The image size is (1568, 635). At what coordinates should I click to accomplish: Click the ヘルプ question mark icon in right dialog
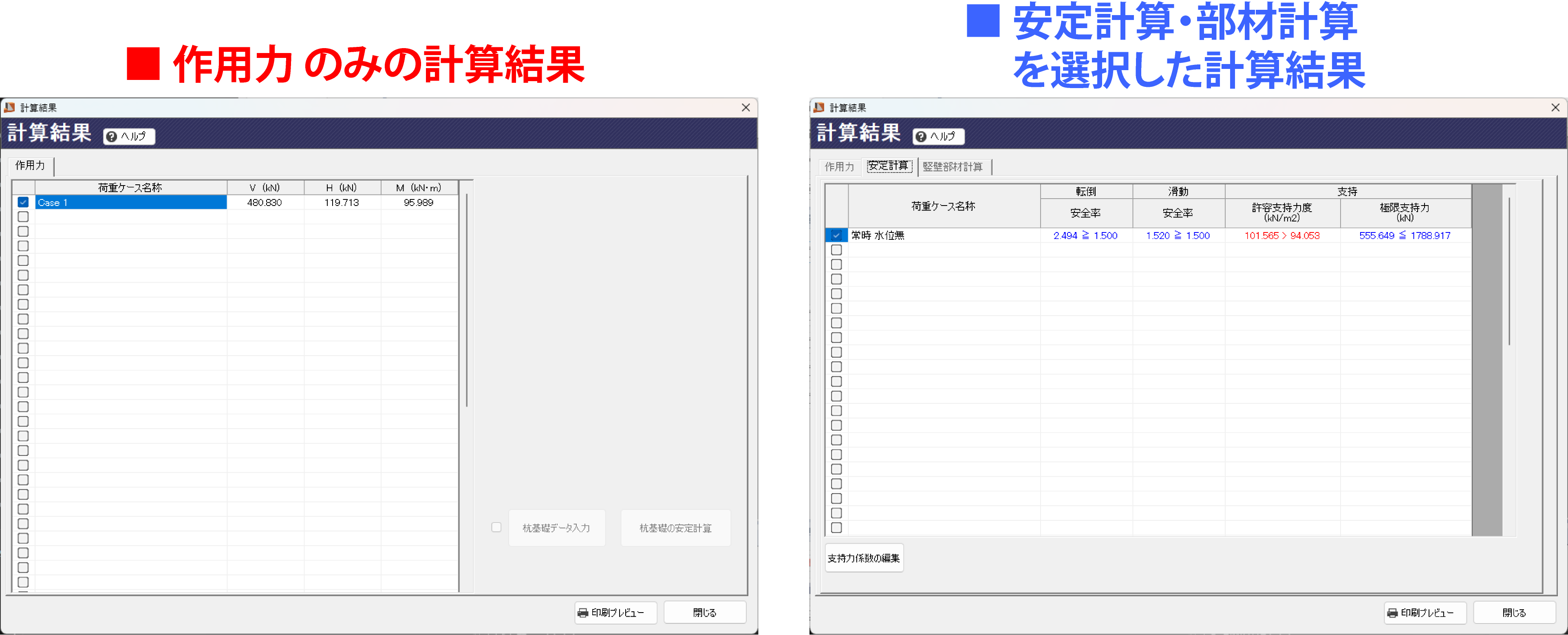tap(922, 136)
